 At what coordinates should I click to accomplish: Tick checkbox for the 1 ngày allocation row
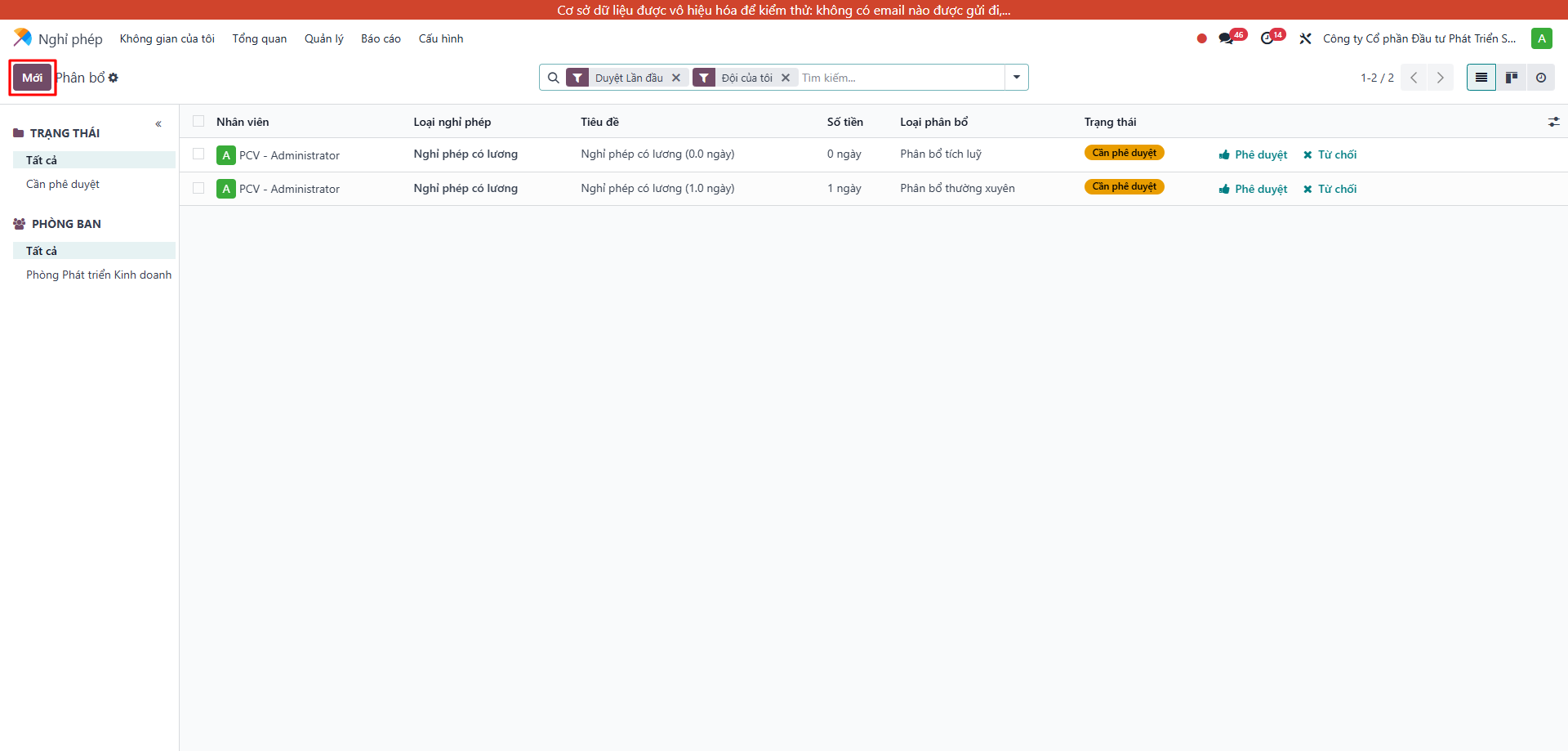pos(198,188)
